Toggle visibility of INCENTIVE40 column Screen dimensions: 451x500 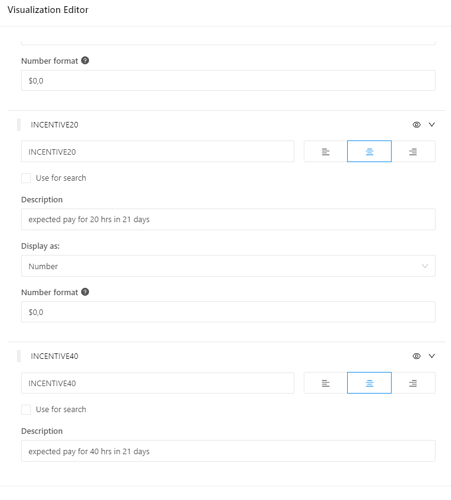coord(416,356)
